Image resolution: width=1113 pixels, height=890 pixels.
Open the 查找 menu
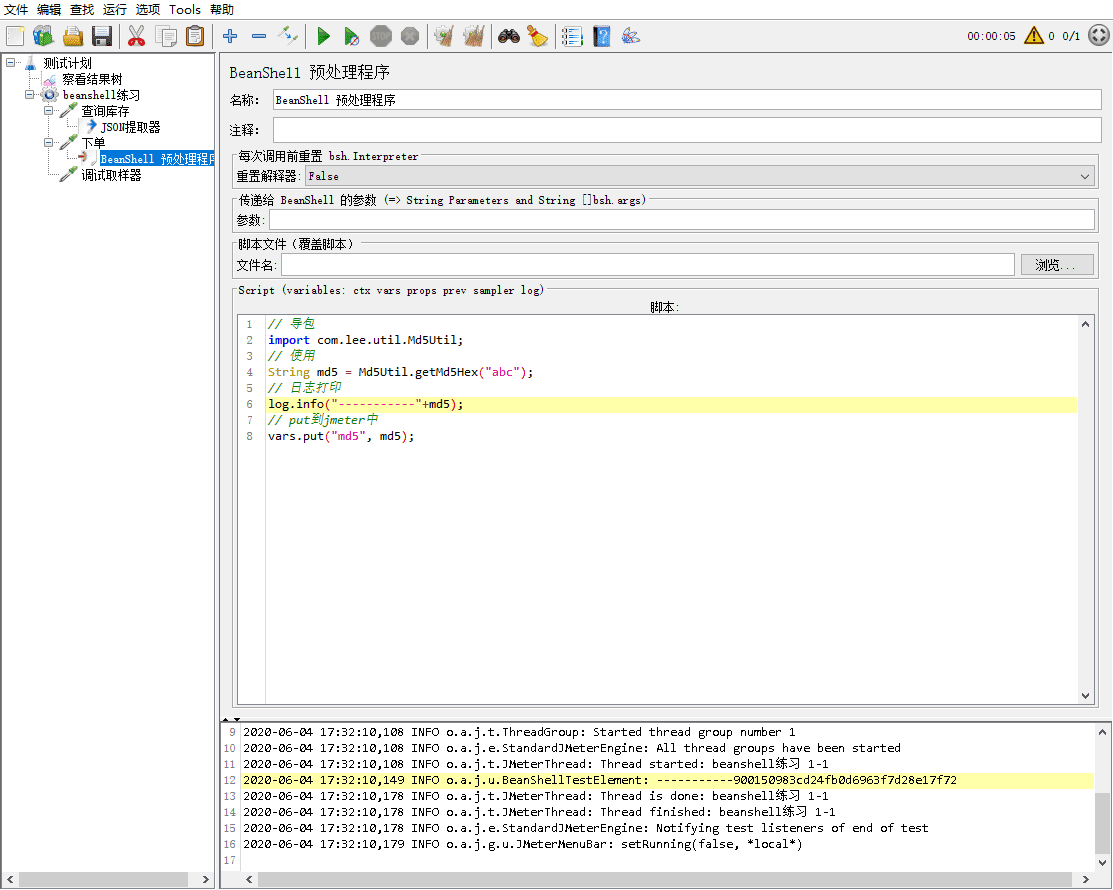point(82,9)
